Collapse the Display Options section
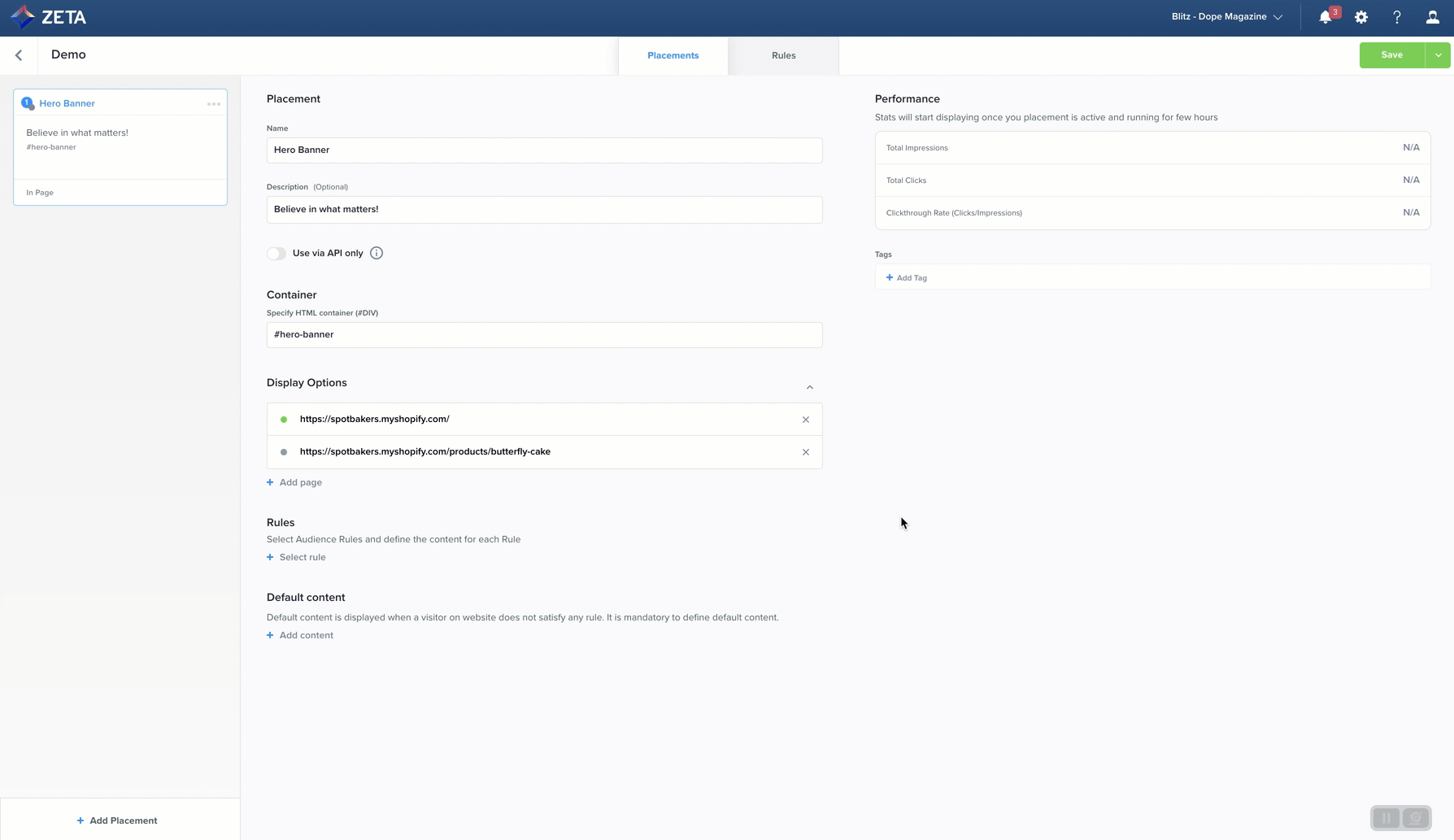This screenshot has height=840, width=1454. pyautogui.click(x=809, y=387)
